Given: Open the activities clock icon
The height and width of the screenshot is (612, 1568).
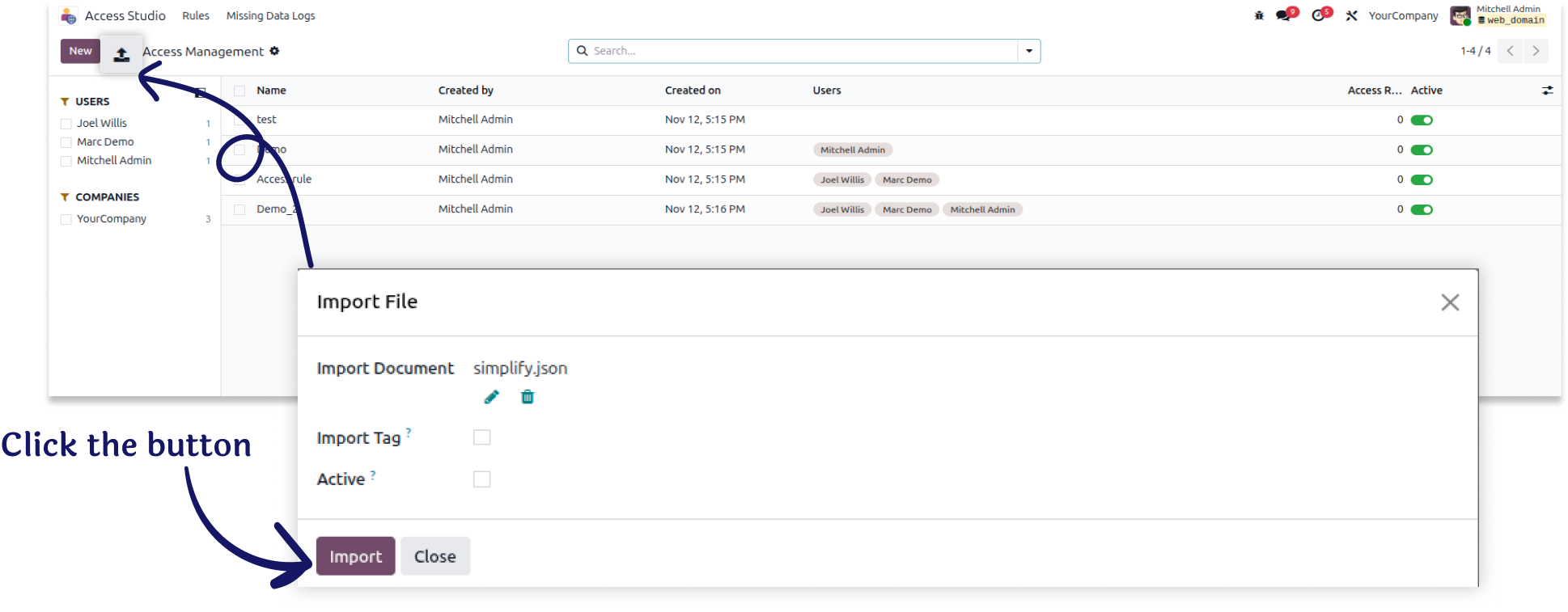Looking at the screenshot, I should point(1320,15).
